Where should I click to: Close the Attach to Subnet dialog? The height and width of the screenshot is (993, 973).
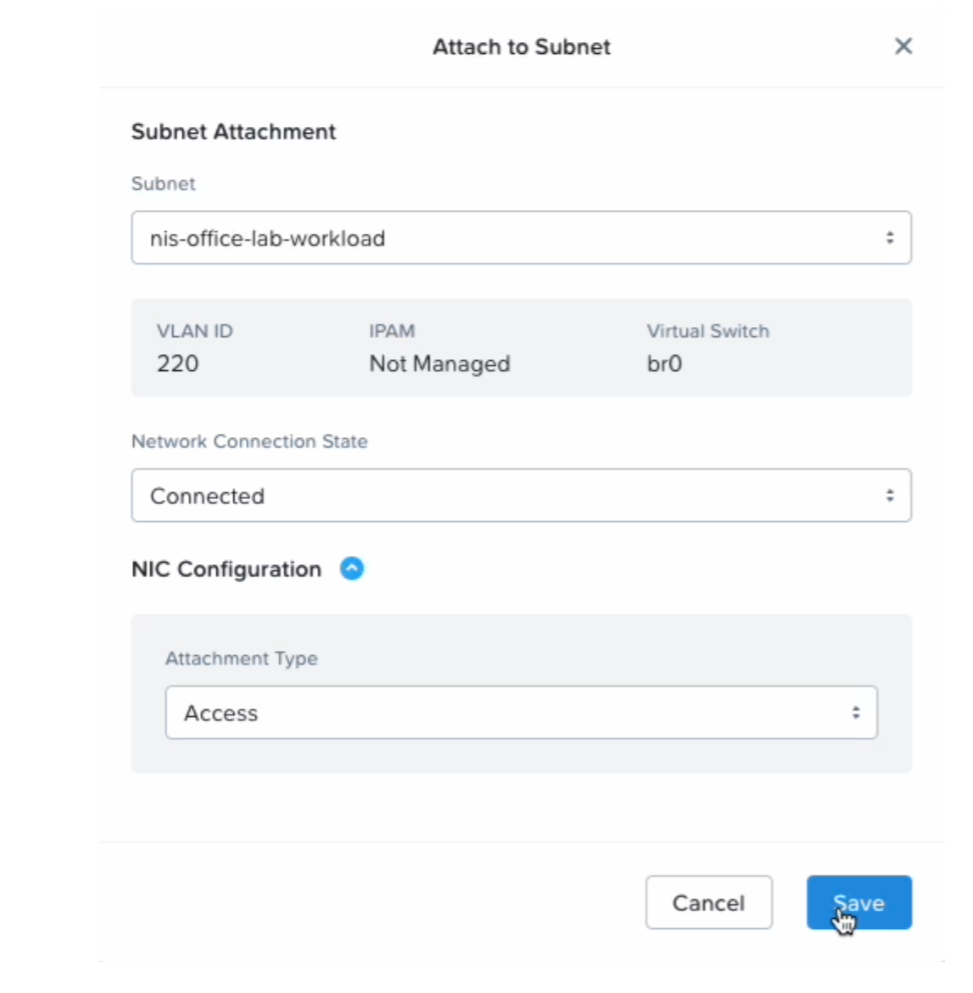(903, 46)
